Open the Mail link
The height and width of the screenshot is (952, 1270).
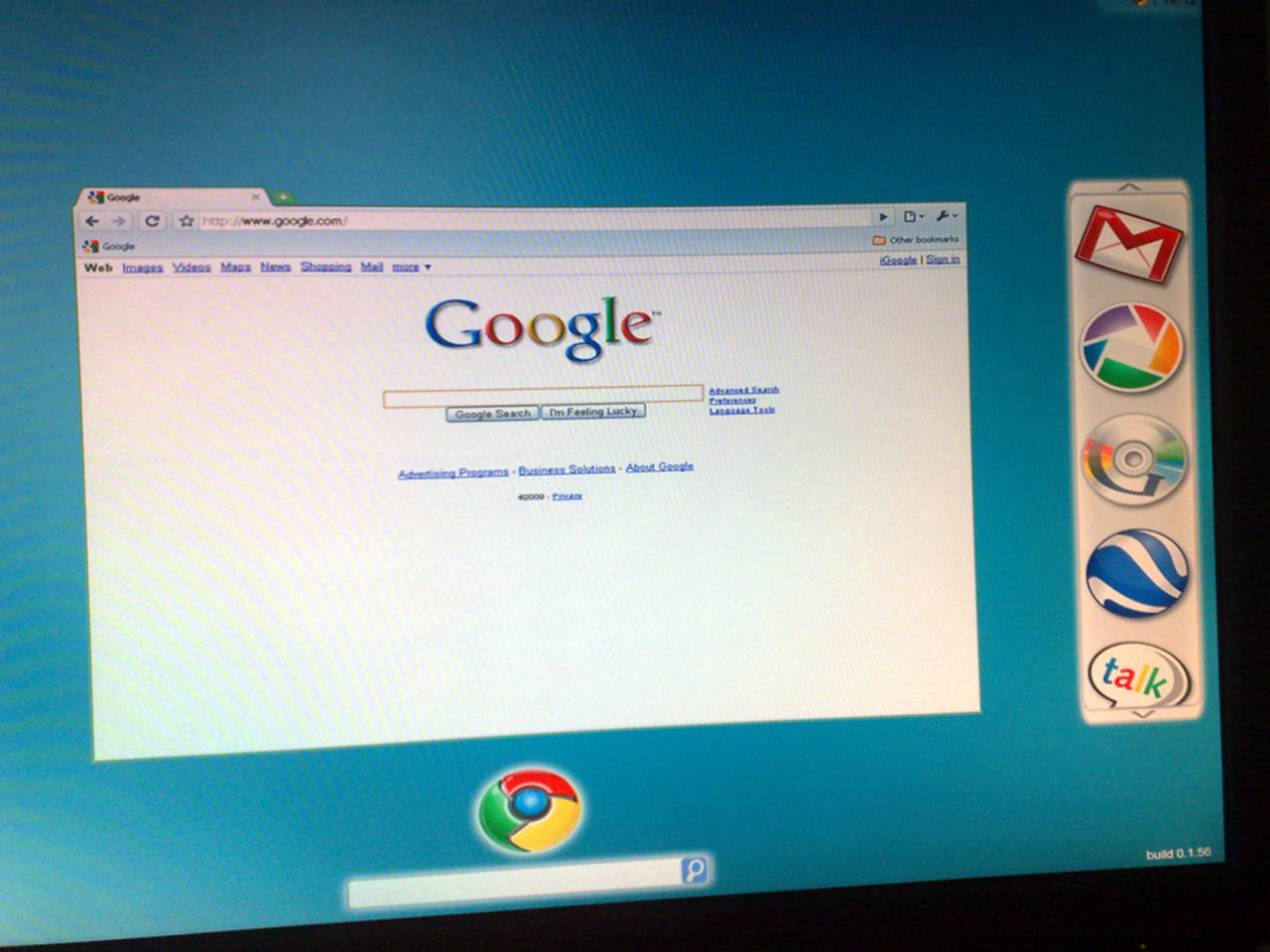372,267
